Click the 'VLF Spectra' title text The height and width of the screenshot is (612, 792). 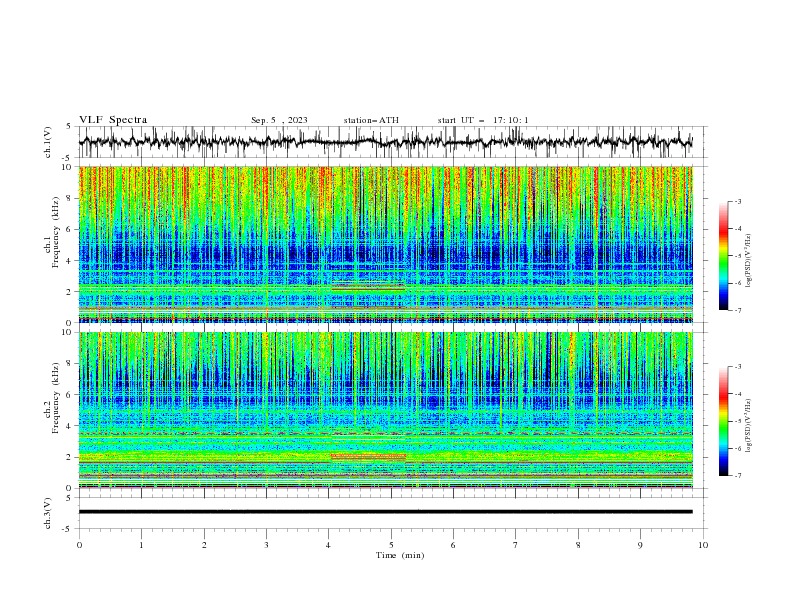pyautogui.click(x=113, y=120)
